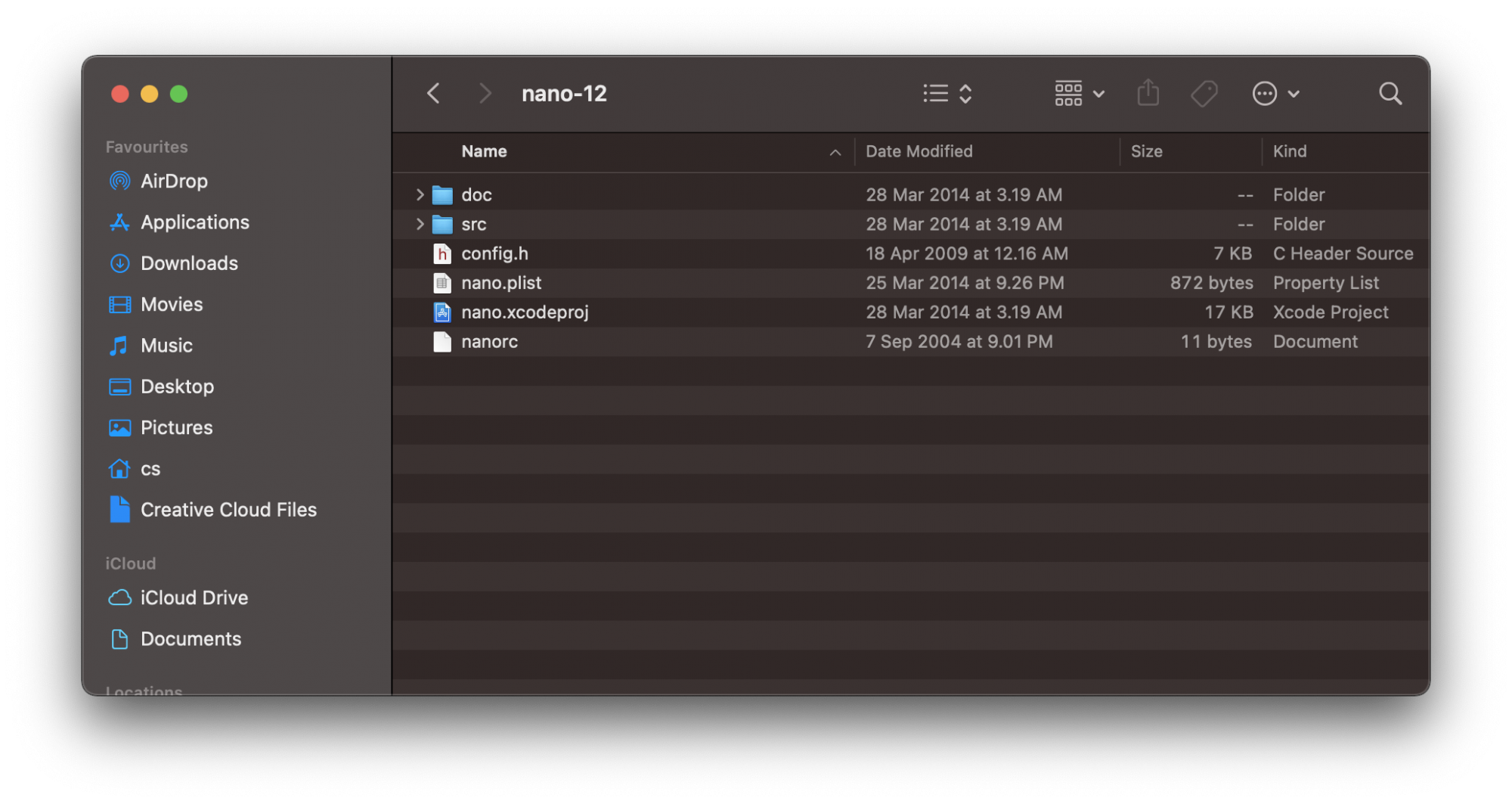
Task: Click the Downloads arrow icon
Action: click(119, 263)
